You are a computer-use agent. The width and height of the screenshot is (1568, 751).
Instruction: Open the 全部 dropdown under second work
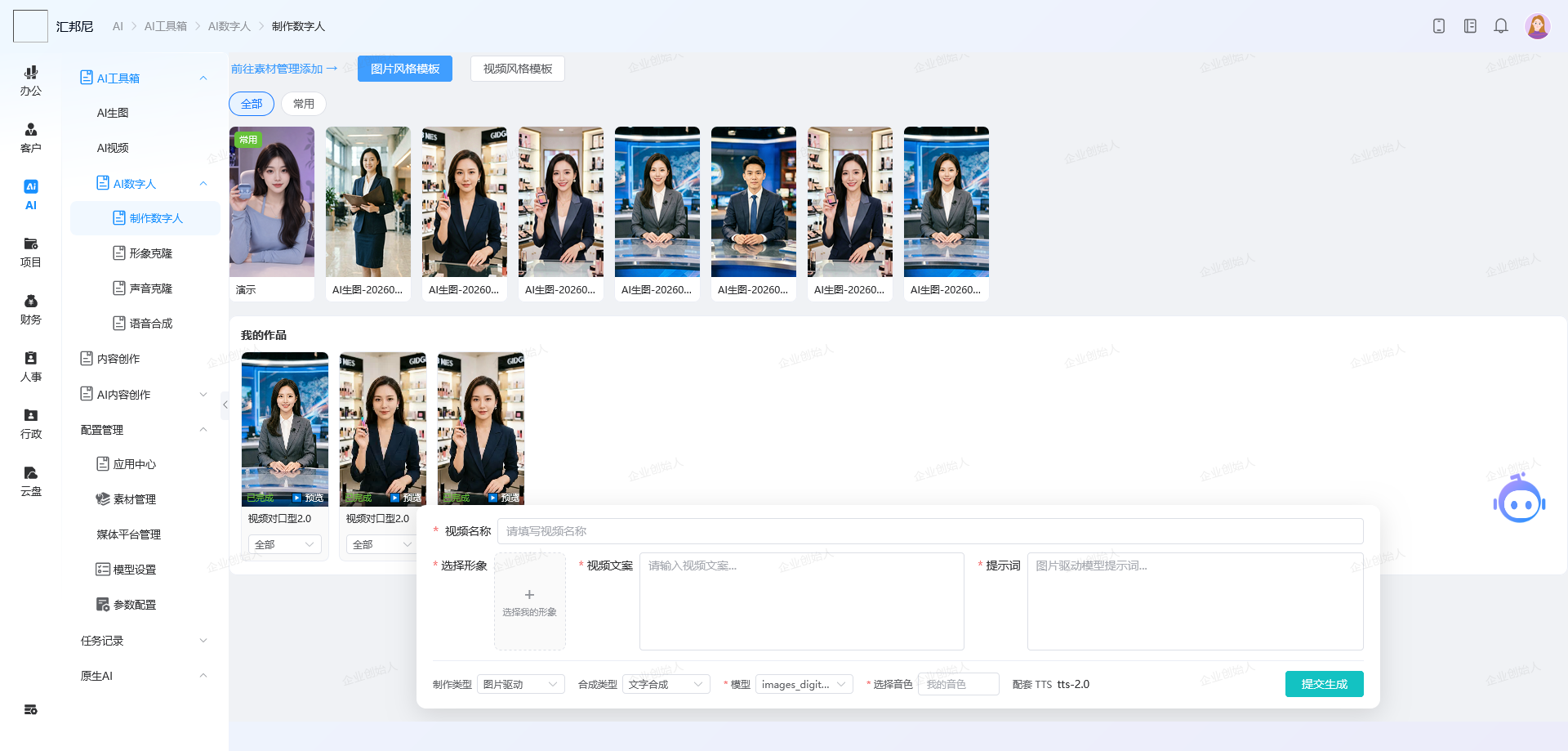(382, 544)
